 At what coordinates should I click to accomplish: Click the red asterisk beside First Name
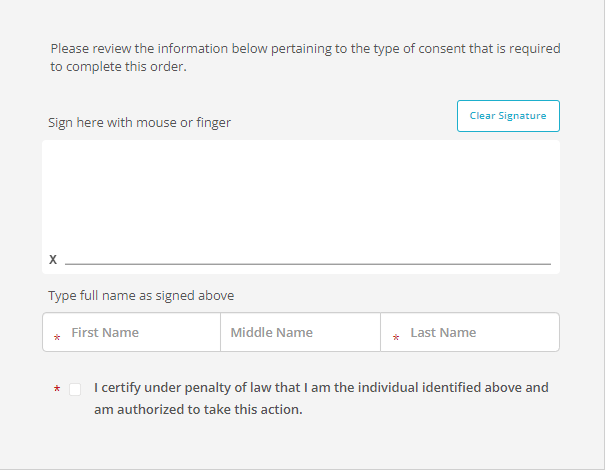[x=57, y=338]
